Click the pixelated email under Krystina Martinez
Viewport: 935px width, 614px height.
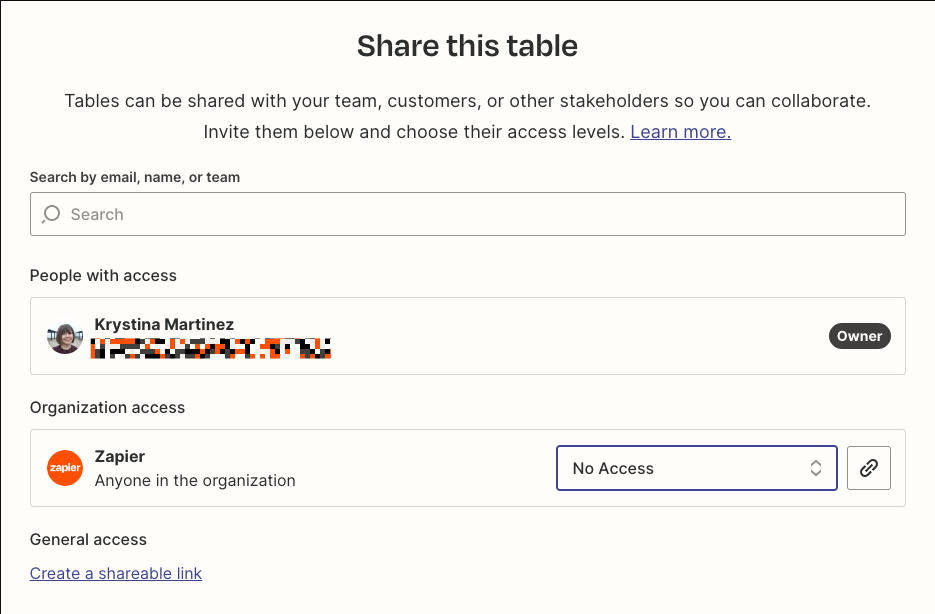point(211,348)
